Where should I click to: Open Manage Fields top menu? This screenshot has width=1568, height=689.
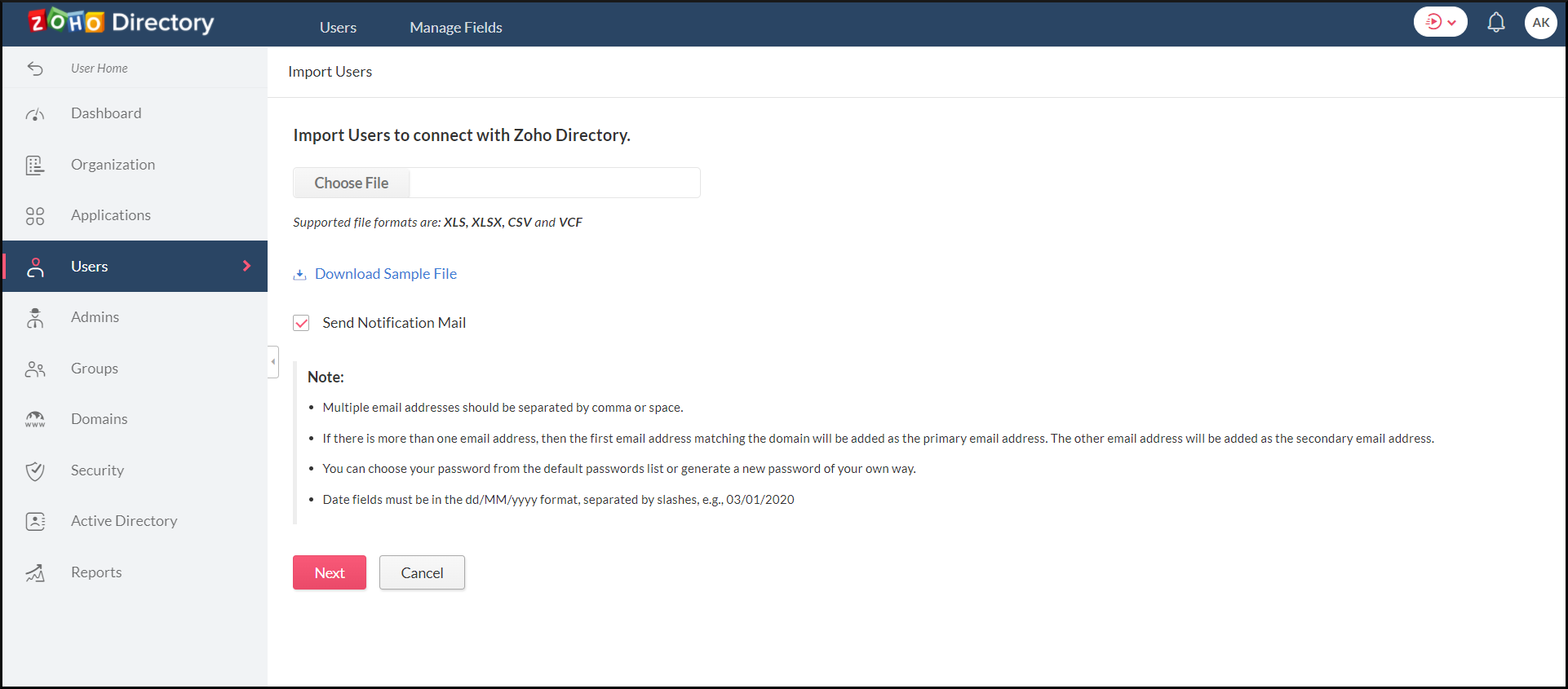tap(455, 27)
